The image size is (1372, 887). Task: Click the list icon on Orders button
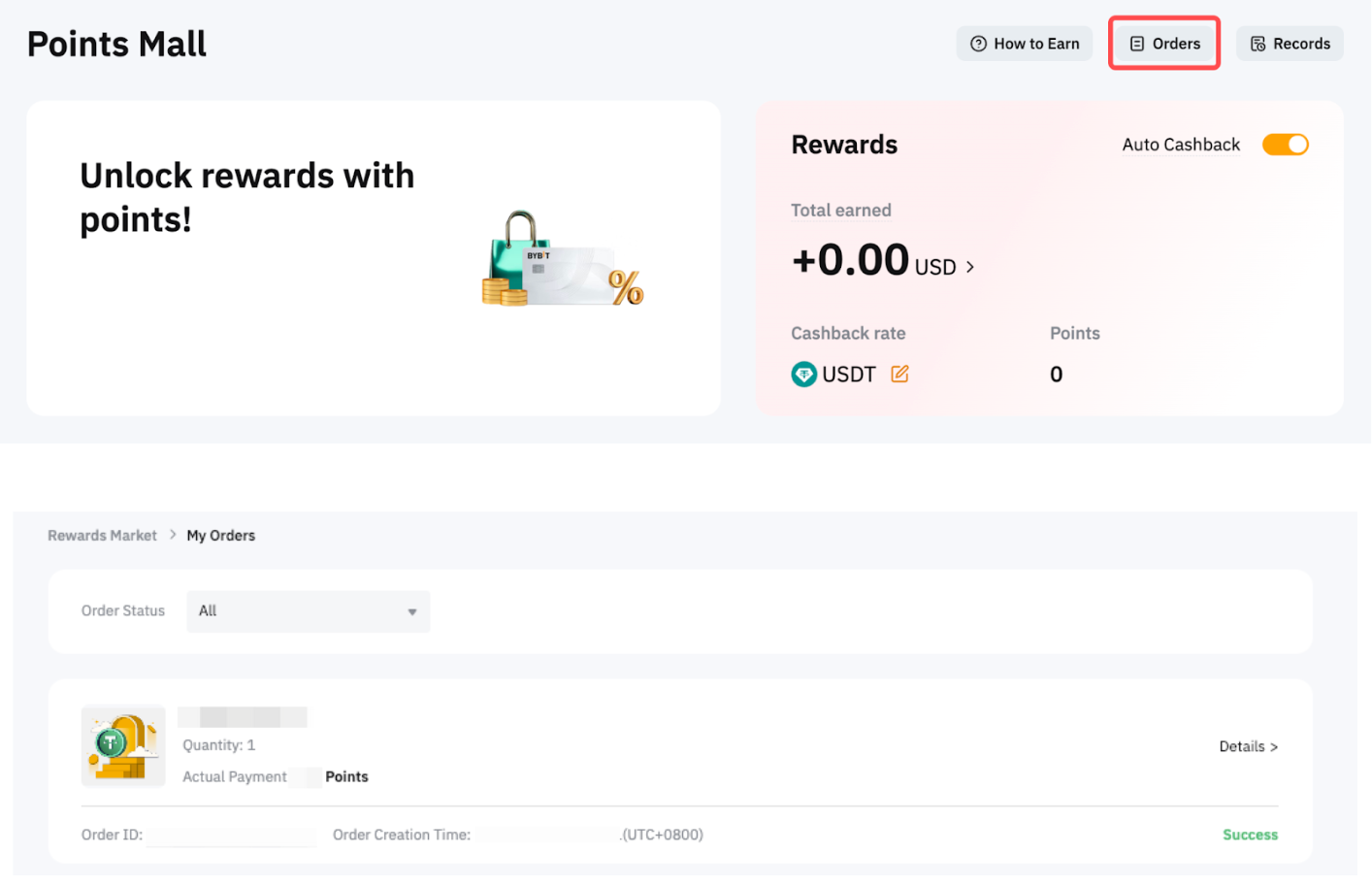[1136, 44]
